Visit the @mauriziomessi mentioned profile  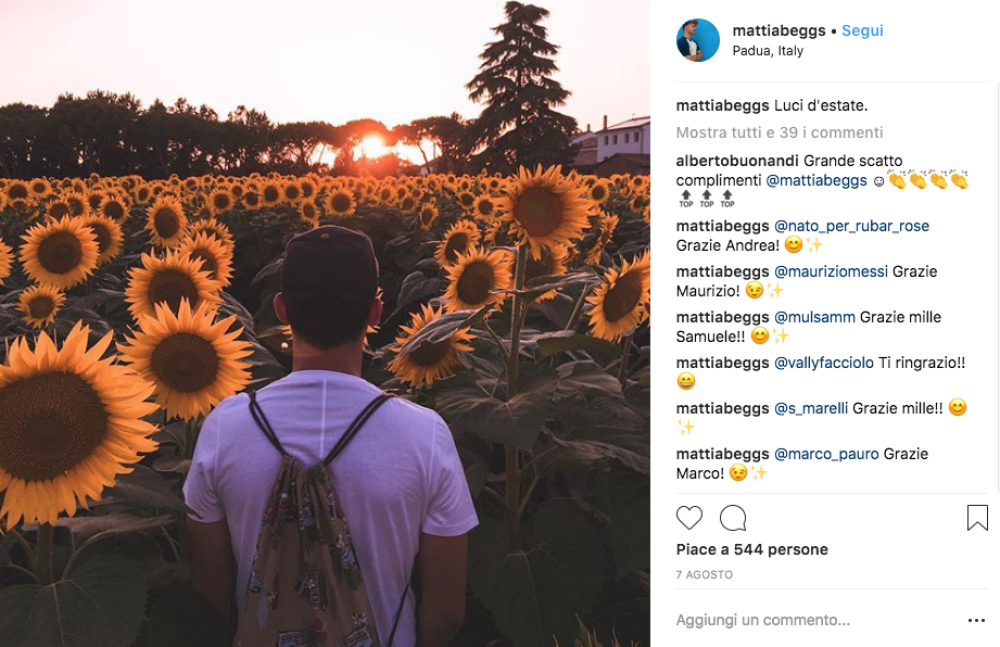831,271
